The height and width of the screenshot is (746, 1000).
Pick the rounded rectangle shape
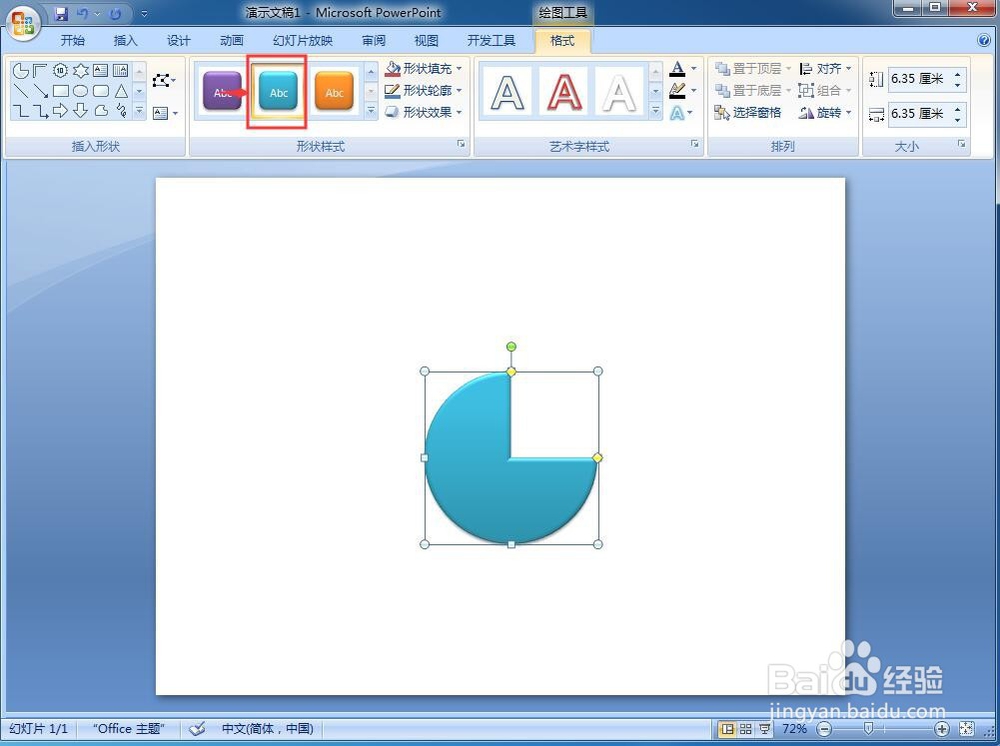[x=100, y=91]
